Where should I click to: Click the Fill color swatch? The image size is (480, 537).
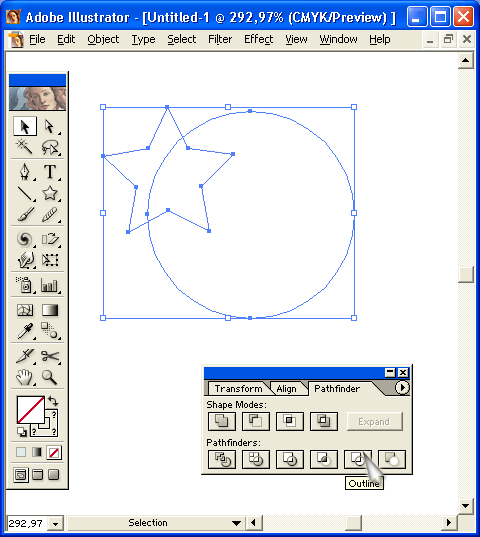point(30,410)
